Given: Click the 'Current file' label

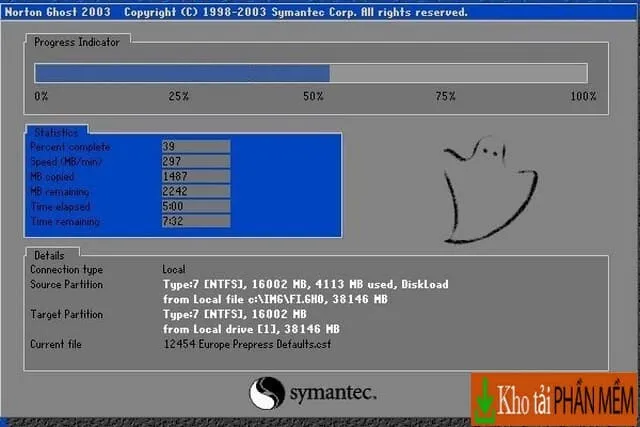Looking at the screenshot, I should tap(56, 345).
